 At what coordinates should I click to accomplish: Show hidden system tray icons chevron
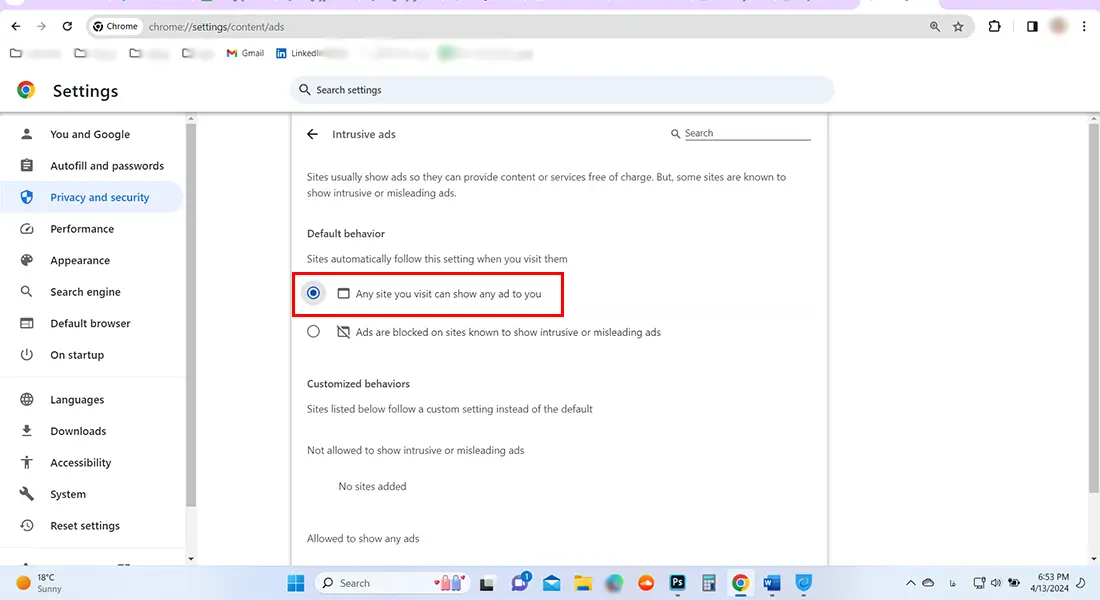point(910,583)
